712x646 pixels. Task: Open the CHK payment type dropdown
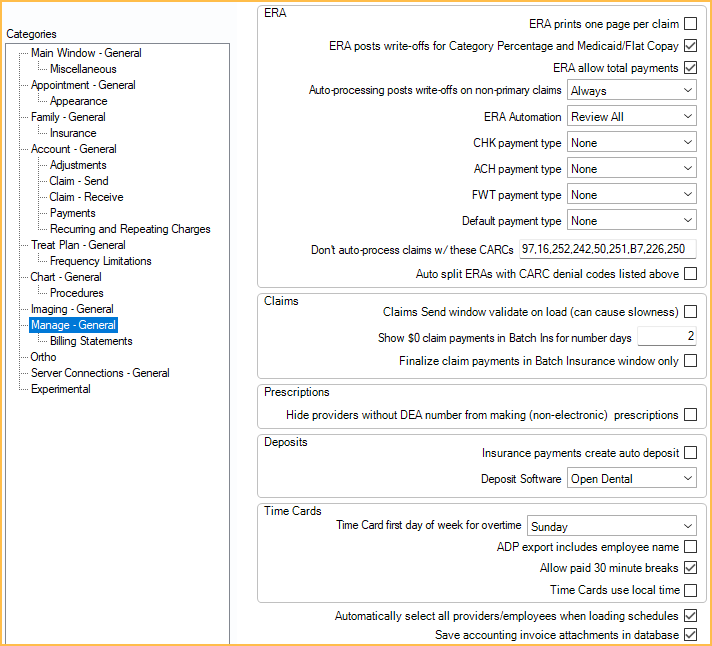point(631,143)
